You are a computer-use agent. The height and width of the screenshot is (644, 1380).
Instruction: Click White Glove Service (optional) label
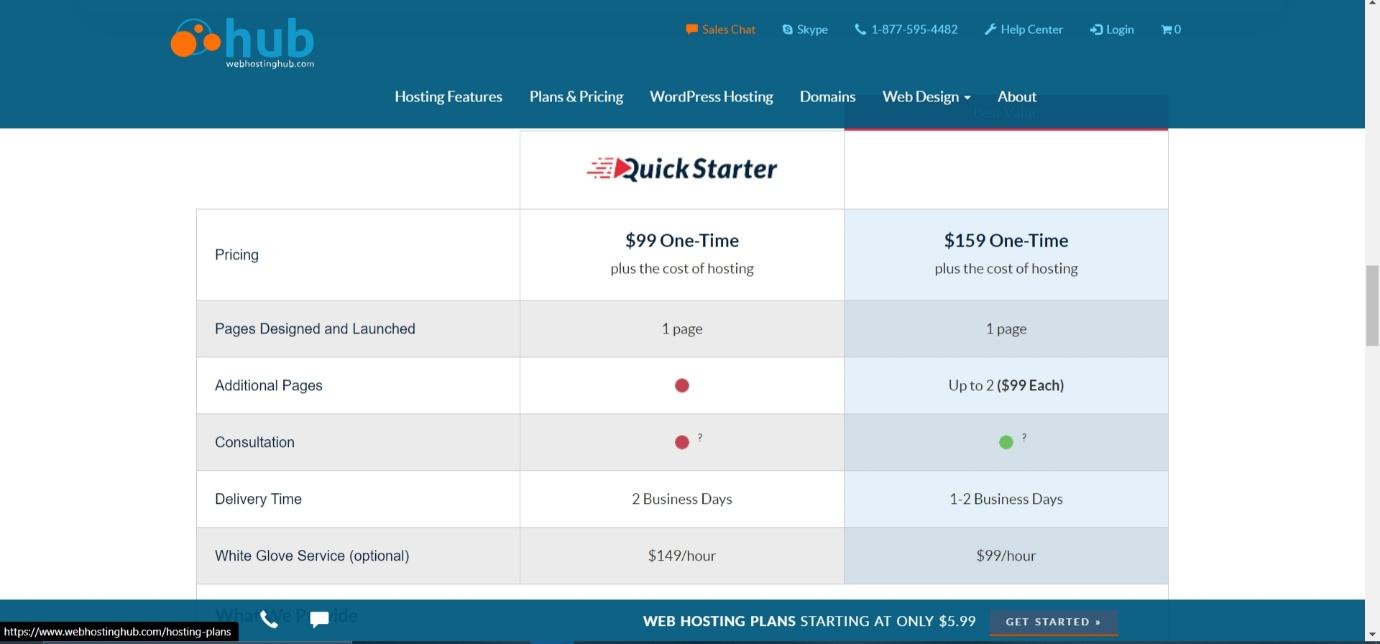coord(312,556)
